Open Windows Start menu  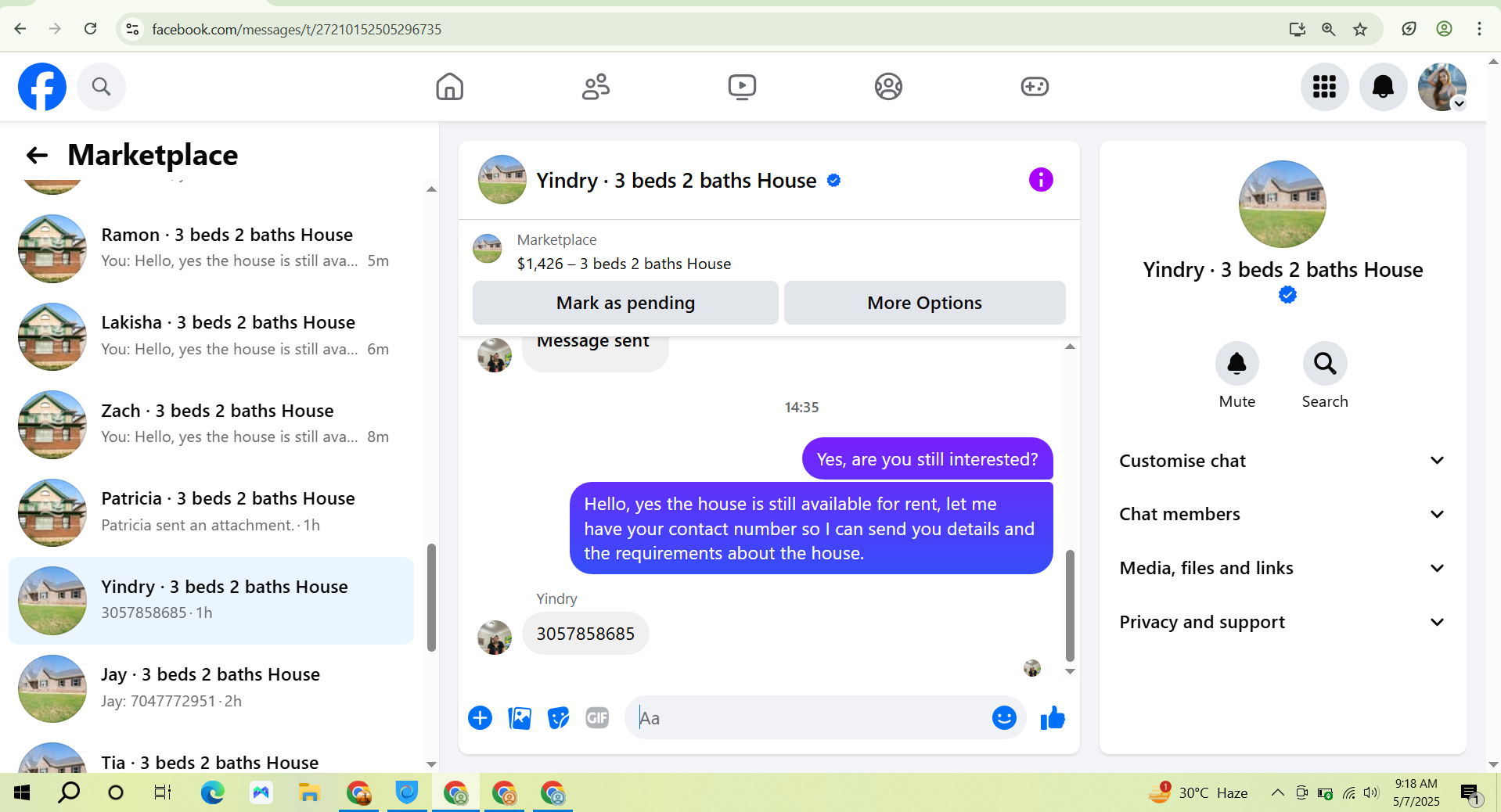coord(22,792)
